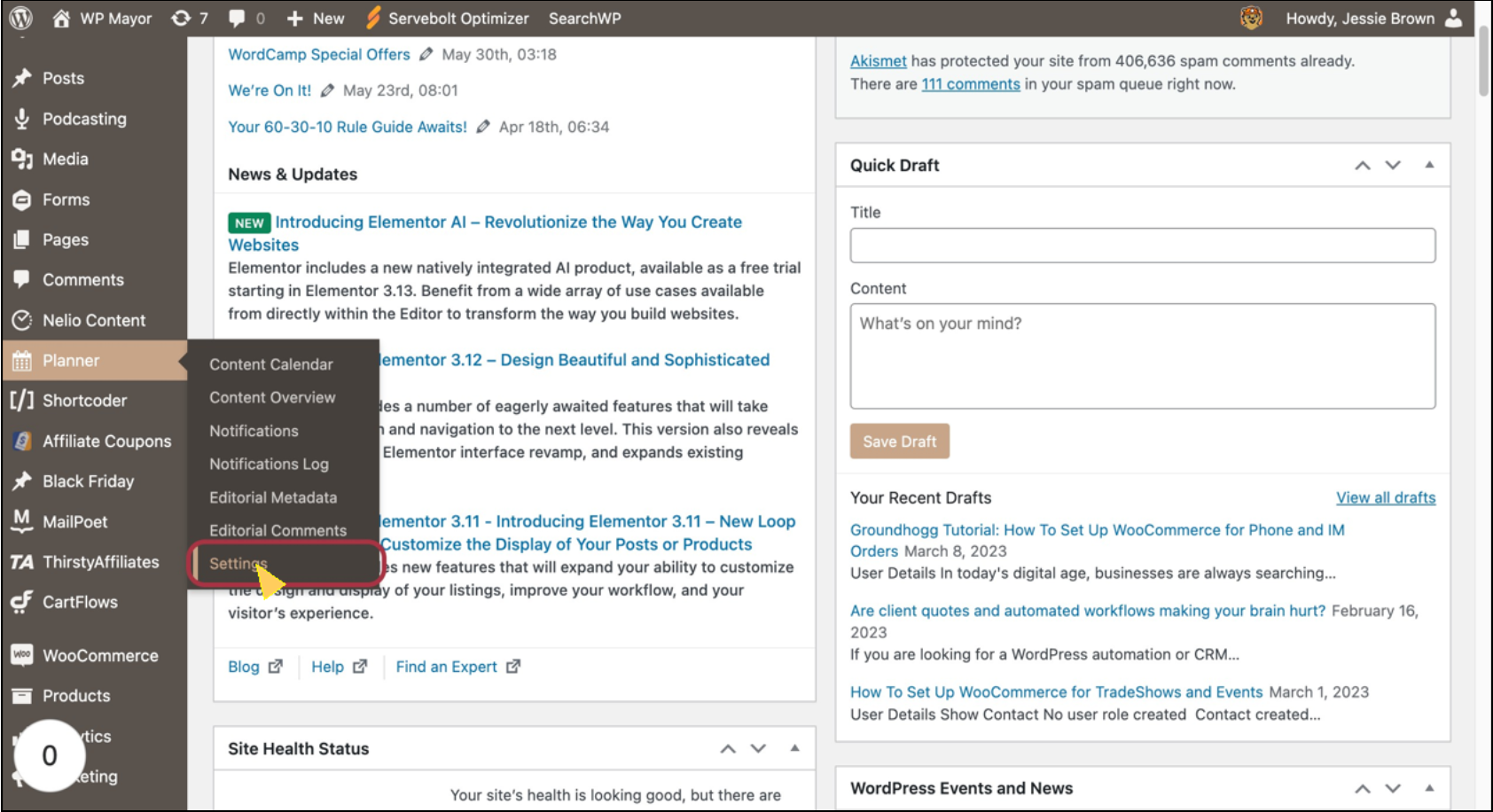Edit pencil next to 60-30-10 Rule Guide
1493x812 pixels.
pyautogui.click(x=483, y=127)
